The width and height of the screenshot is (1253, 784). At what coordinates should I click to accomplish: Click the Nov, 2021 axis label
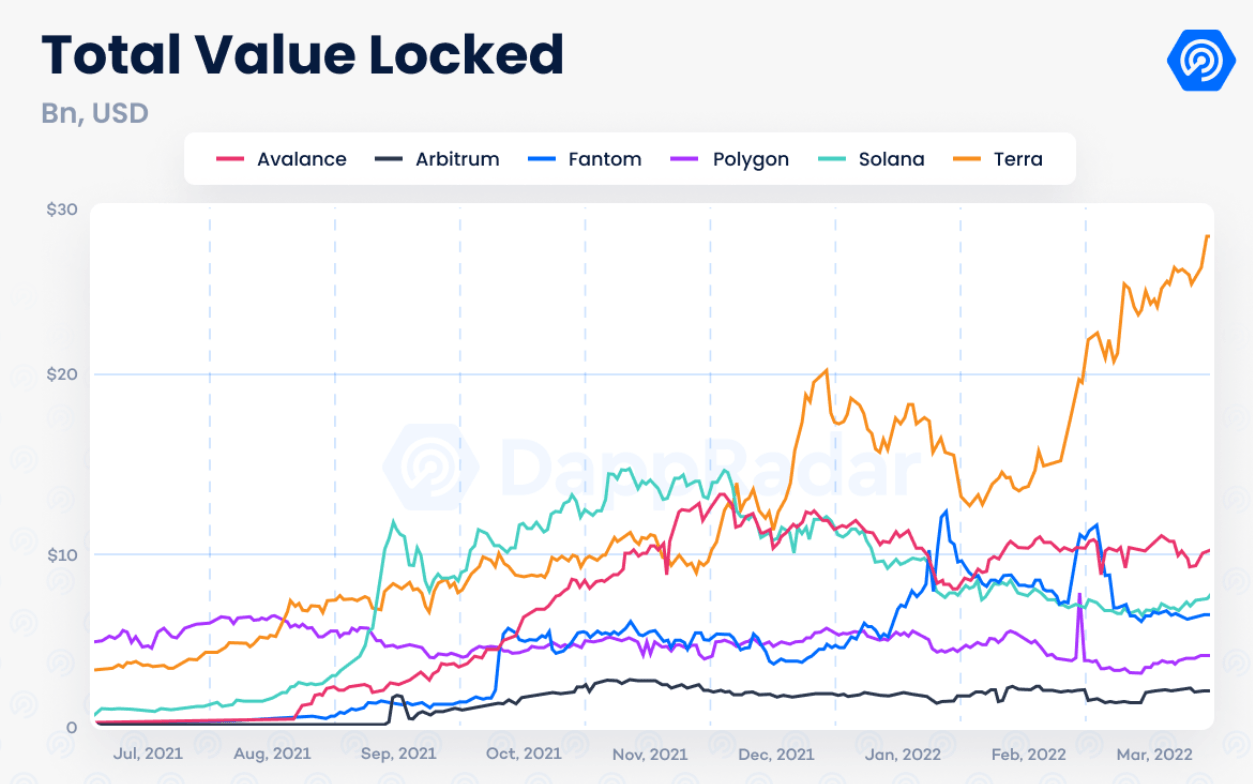tap(648, 753)
